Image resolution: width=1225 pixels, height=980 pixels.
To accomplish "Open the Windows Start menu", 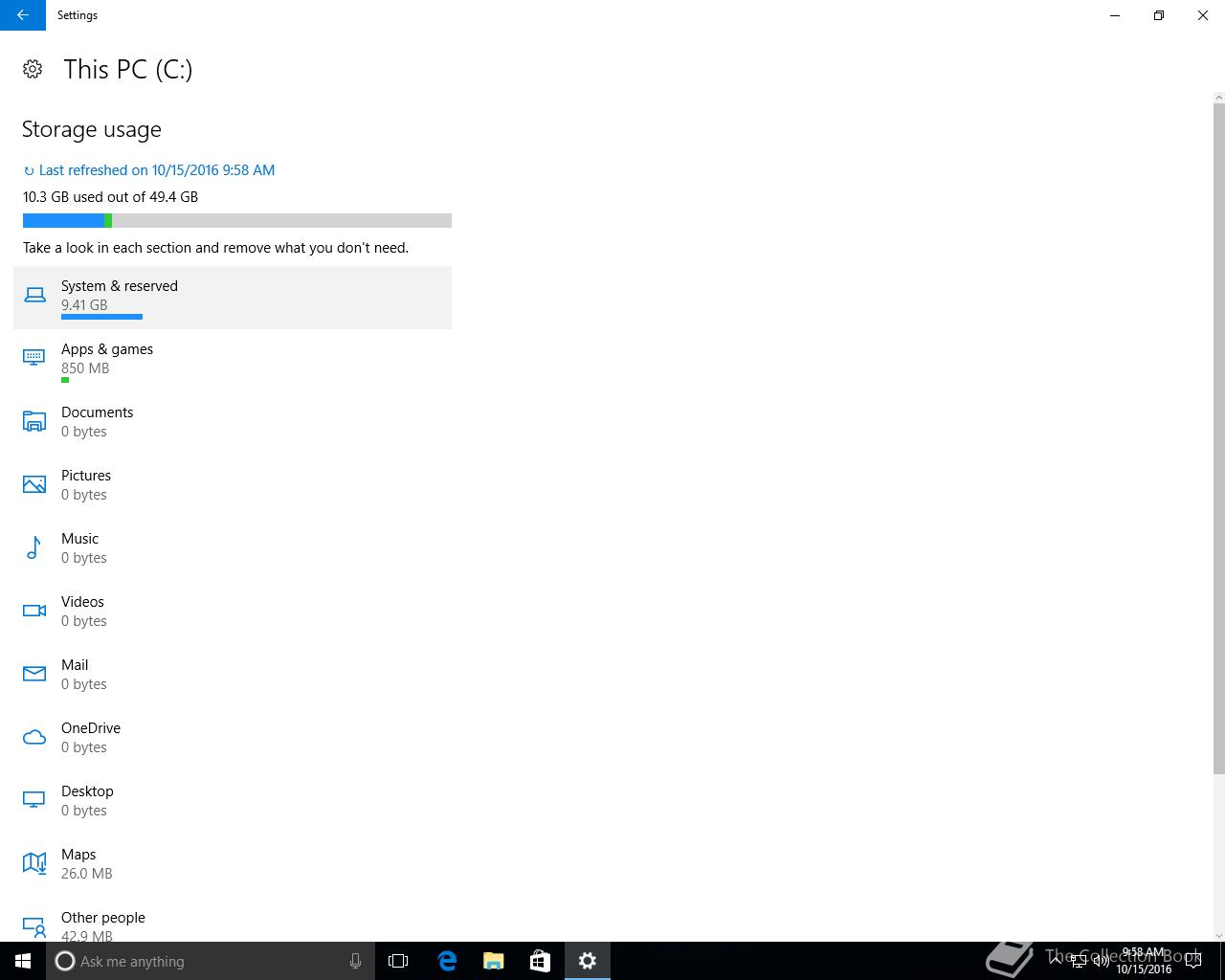I will tap(23, 961).
